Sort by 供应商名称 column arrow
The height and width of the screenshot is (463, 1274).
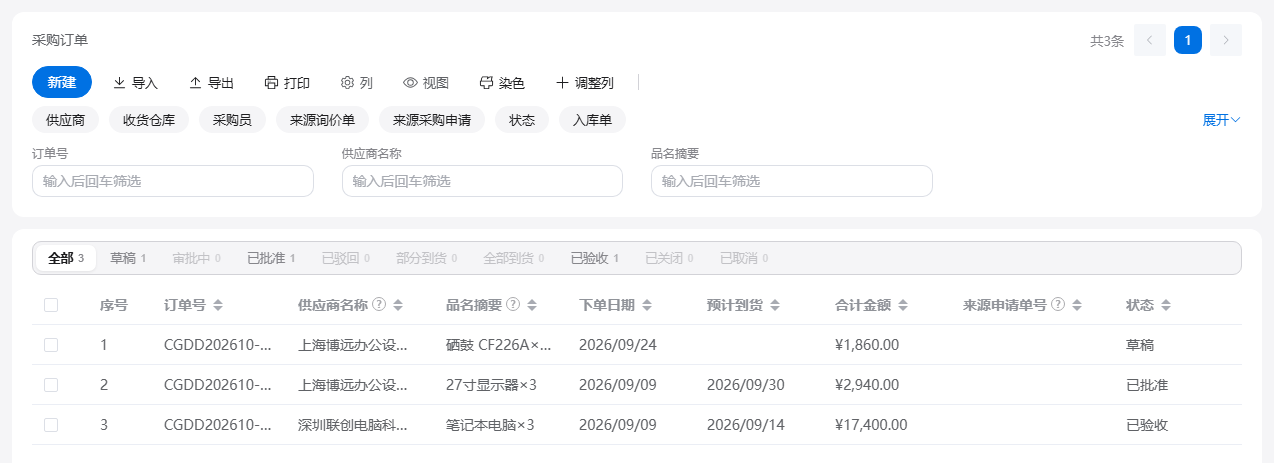pos(398,305)
